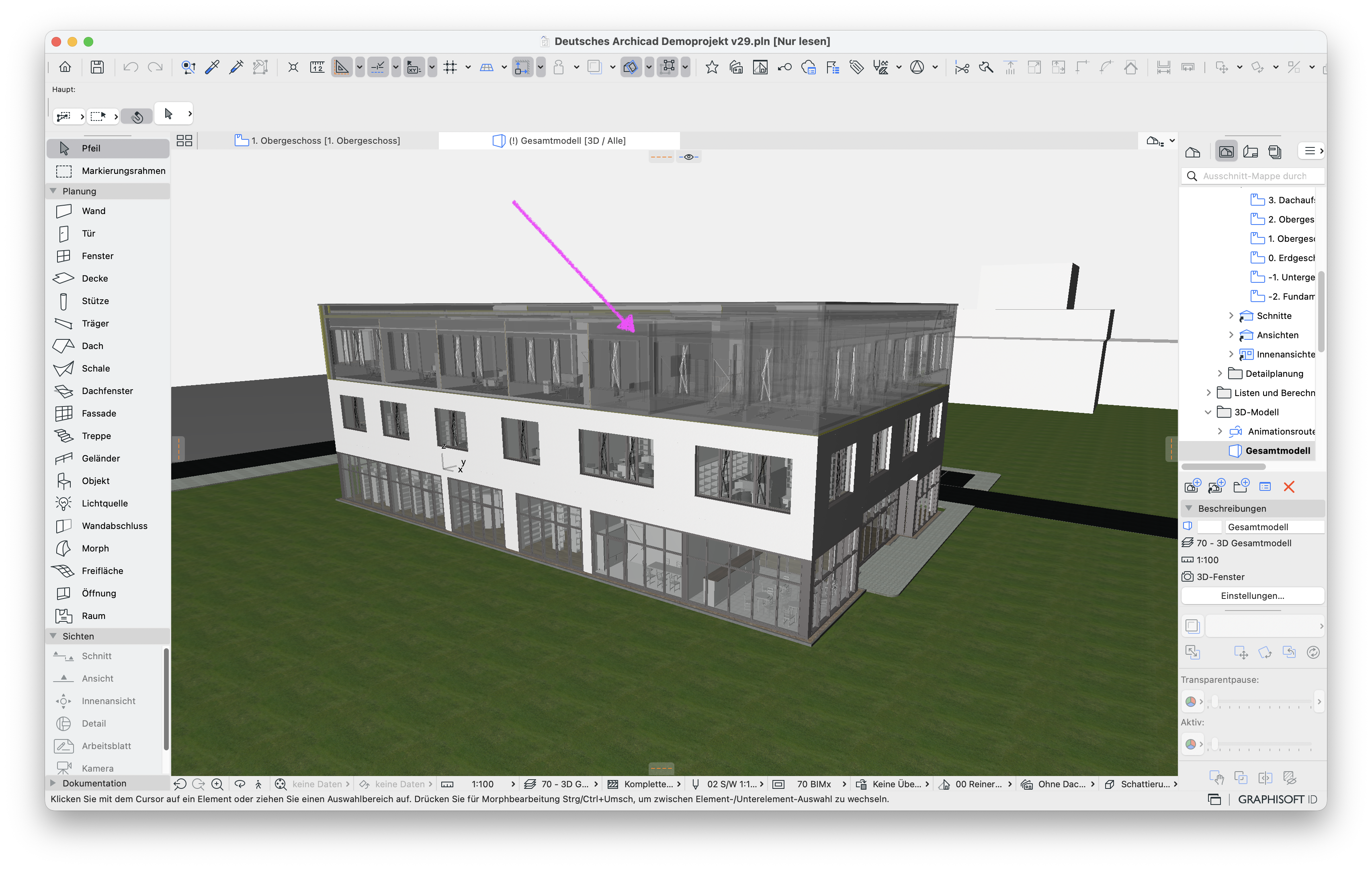Toggle the grid snap button
This screenshot has height=870, width=1372.
tap(450, 67)
